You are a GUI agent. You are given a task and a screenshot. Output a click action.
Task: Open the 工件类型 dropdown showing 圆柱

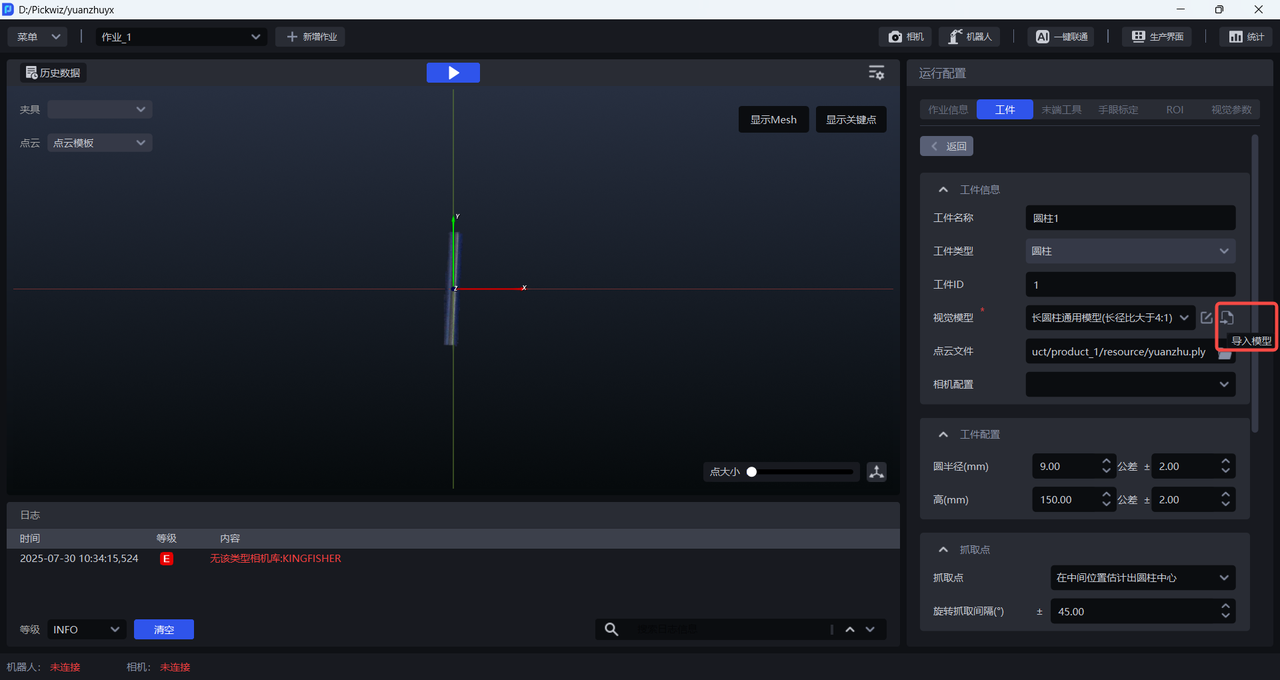[1130, 251]
